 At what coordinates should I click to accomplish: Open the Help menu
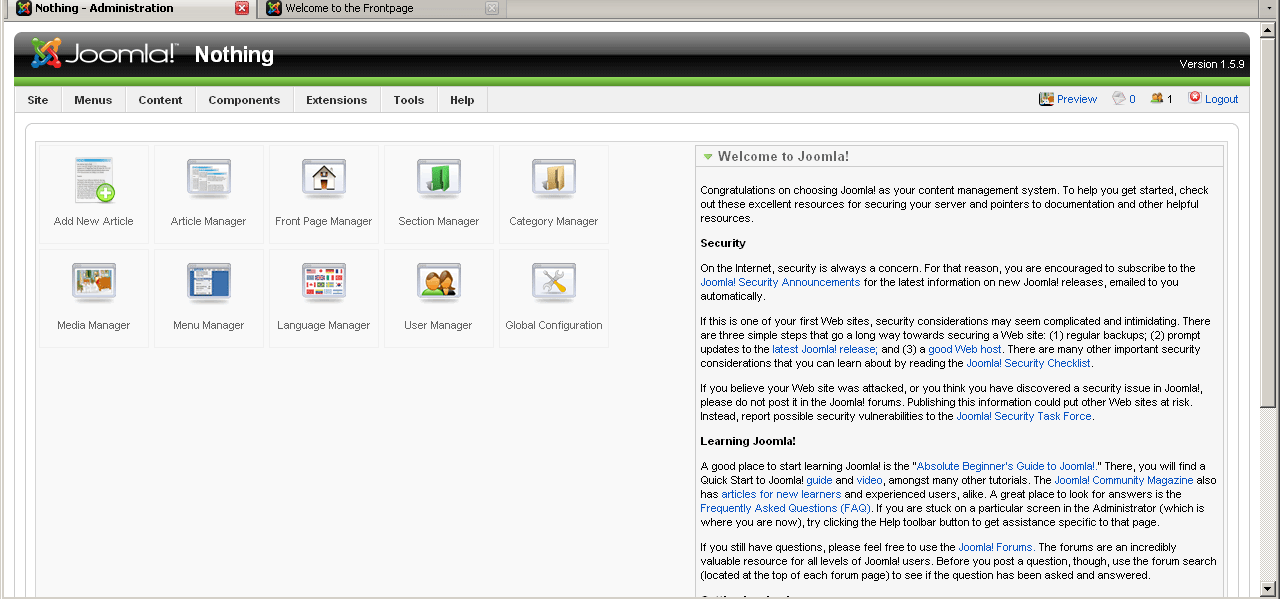(x=462, y=100)
